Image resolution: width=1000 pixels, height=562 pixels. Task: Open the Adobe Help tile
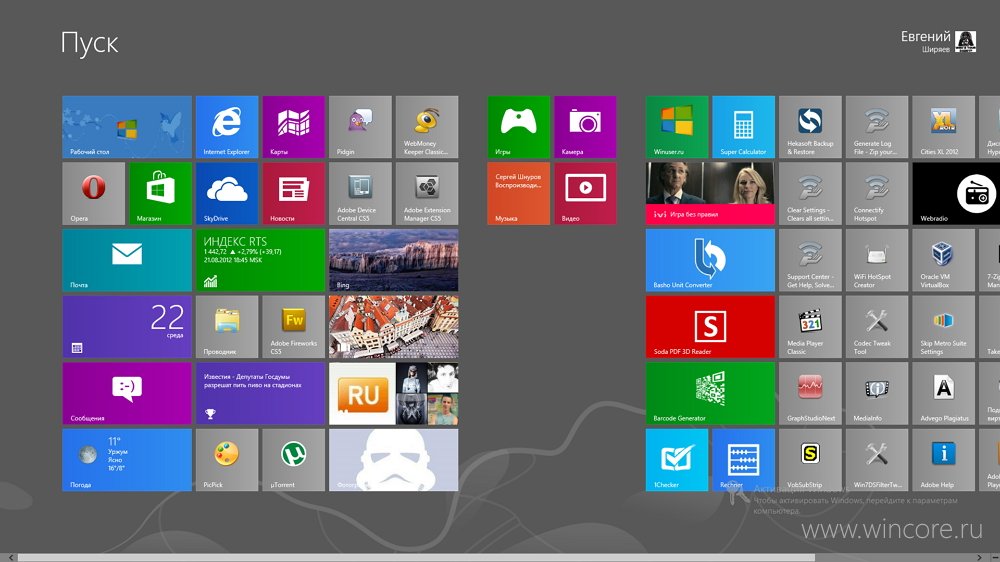pyautogui.click(x=943, y=460)
